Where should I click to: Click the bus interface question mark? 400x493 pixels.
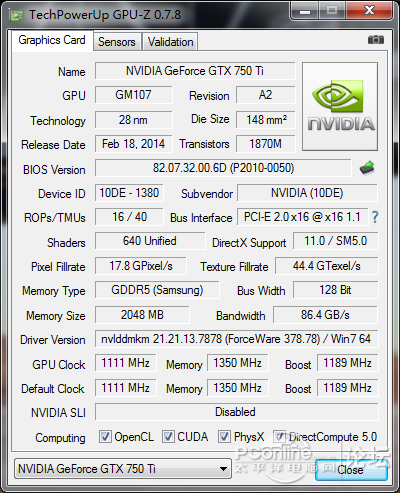point(375,217)
